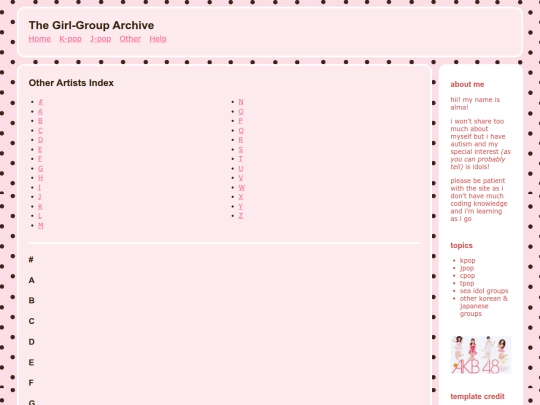Jump to letter Q in index
This screenshot has height=405, width=540.
241,131
